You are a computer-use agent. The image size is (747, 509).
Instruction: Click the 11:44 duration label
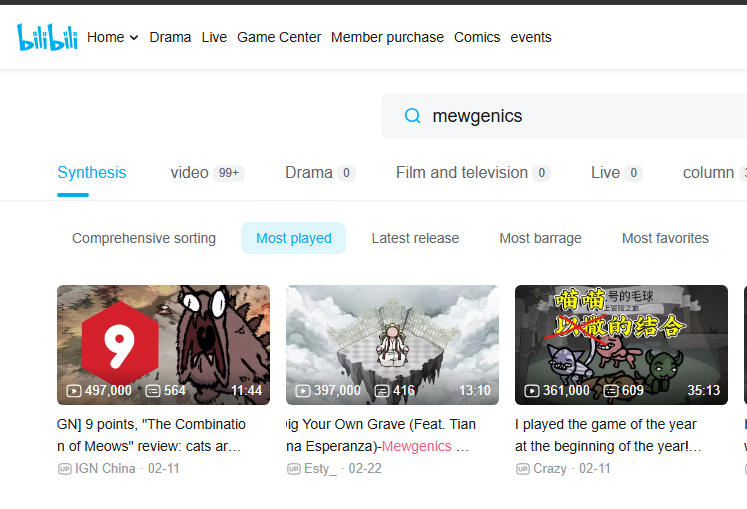pos(246,391)
